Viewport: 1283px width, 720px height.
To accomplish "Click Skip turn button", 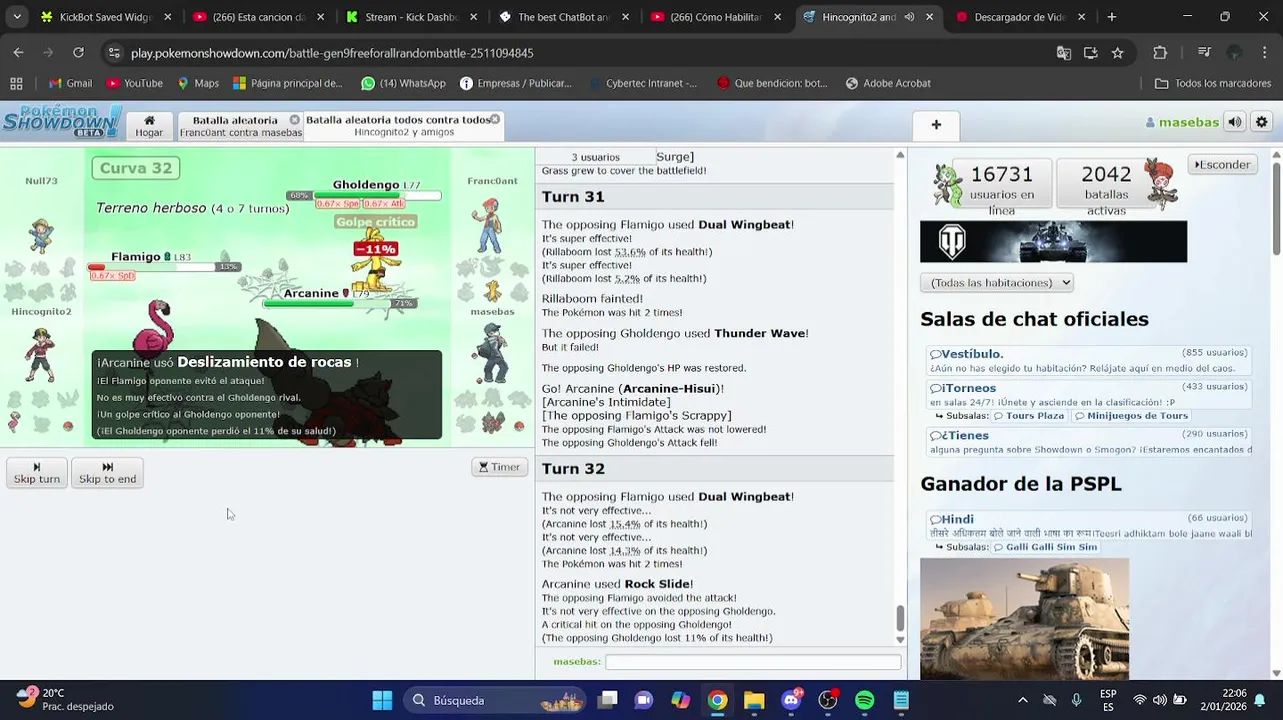I will (x=37, y=473).
